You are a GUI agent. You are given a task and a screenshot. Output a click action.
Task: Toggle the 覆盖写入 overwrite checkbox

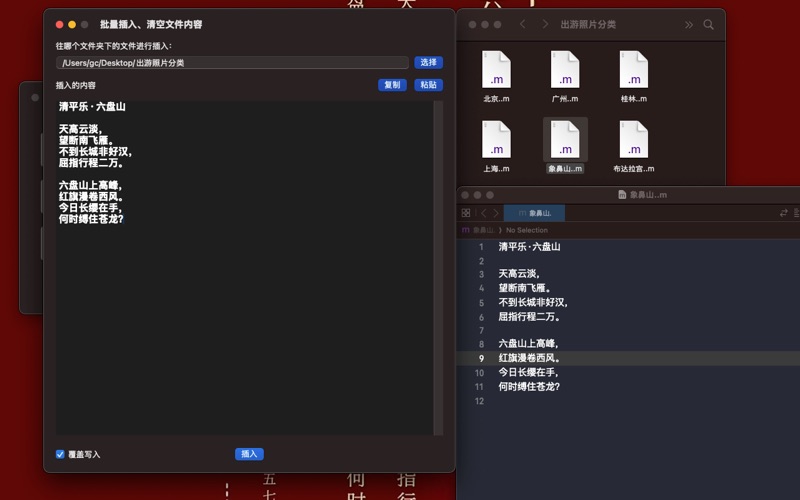tap(60, 454)
